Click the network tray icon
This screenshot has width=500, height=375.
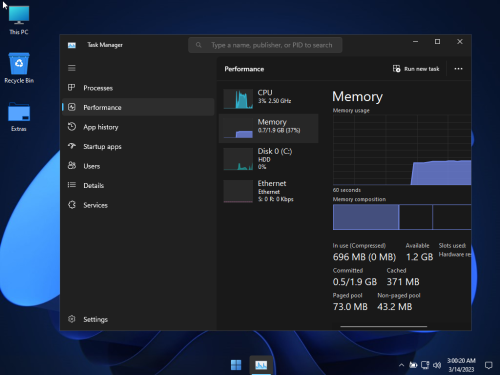click(425, 365)
